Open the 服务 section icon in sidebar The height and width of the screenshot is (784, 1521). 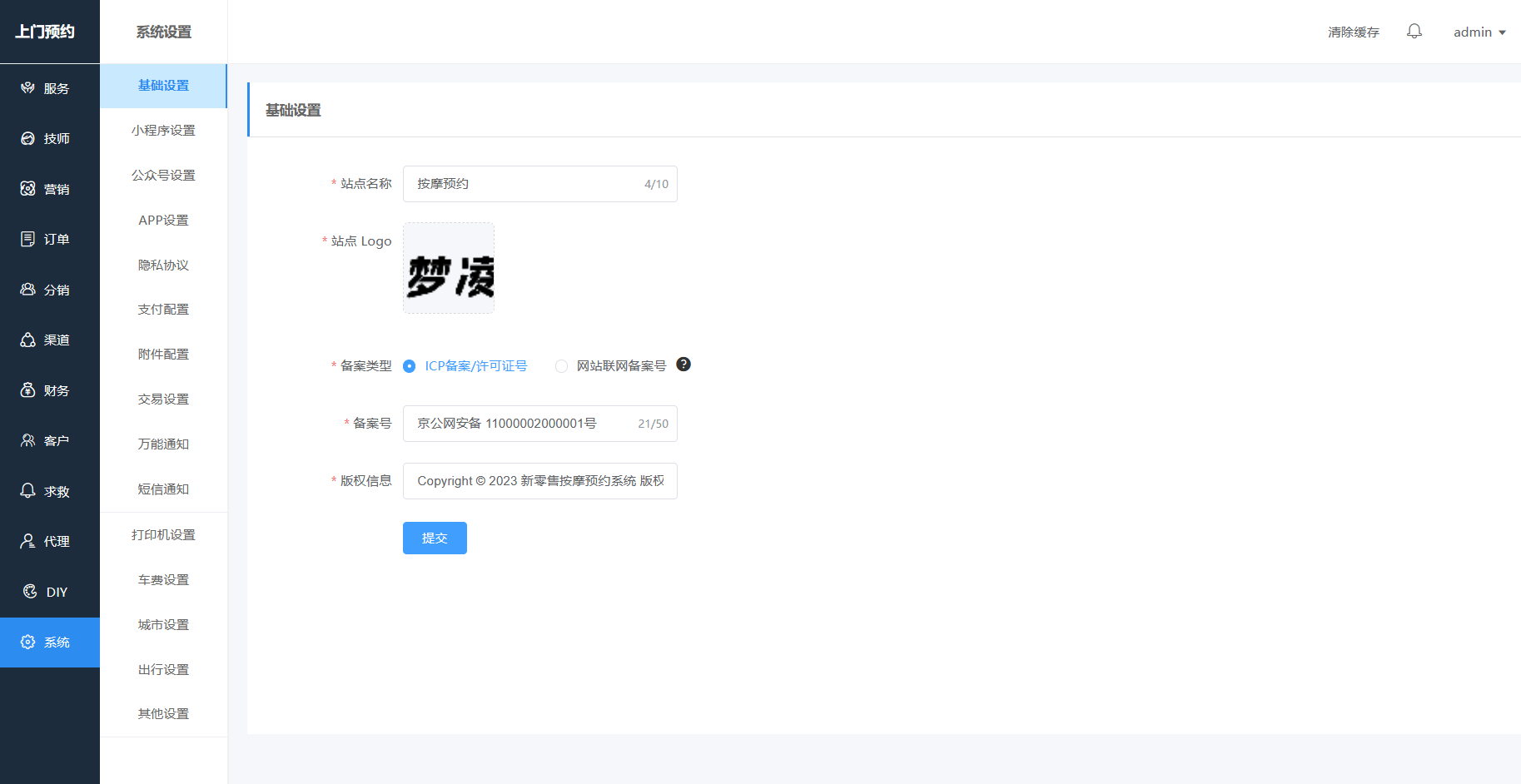[x=28, y=88]
